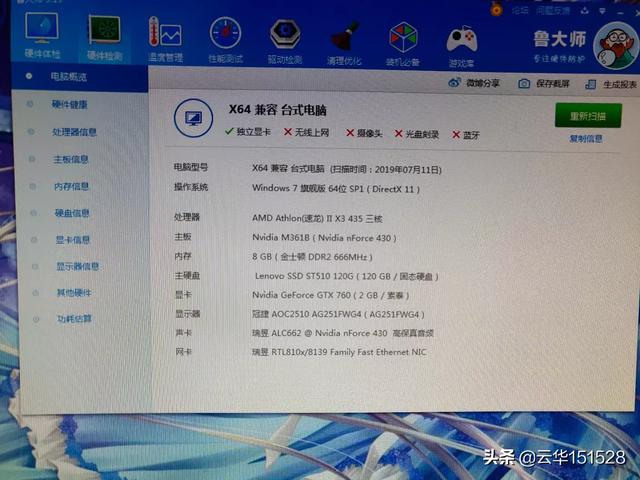This screenshot has width=640, height=480.
Task: Go to 硬盘信息 disk info section
Action: coord(73,213)
